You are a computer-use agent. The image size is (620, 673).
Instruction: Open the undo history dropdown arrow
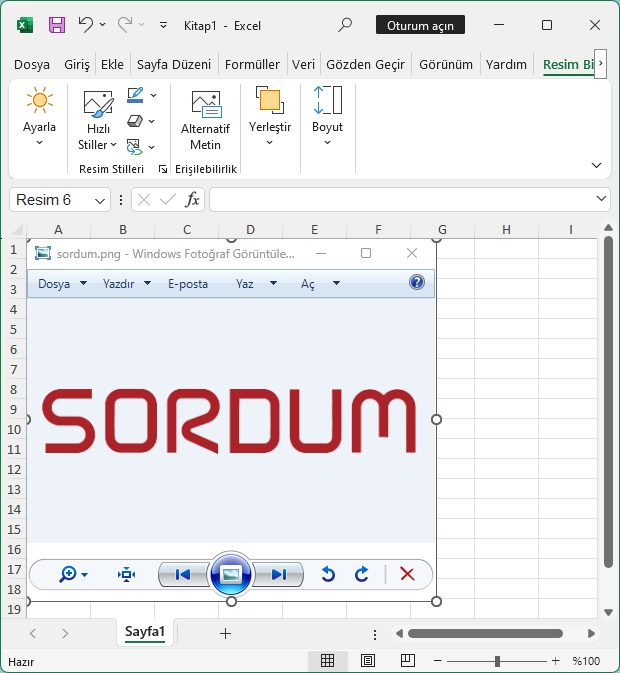click(103, 25)
